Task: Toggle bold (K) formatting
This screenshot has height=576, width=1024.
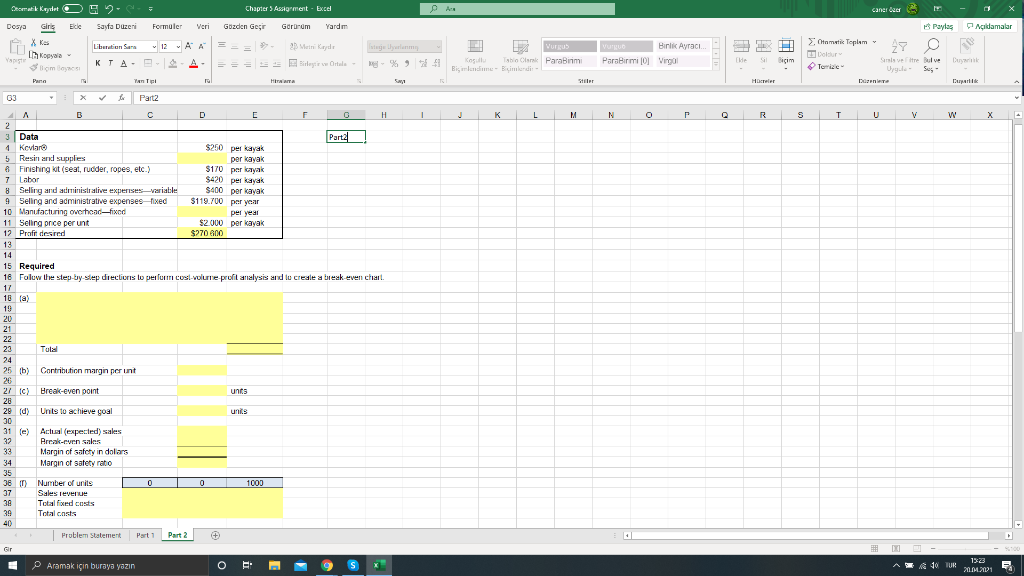Action: click(98, 63)
